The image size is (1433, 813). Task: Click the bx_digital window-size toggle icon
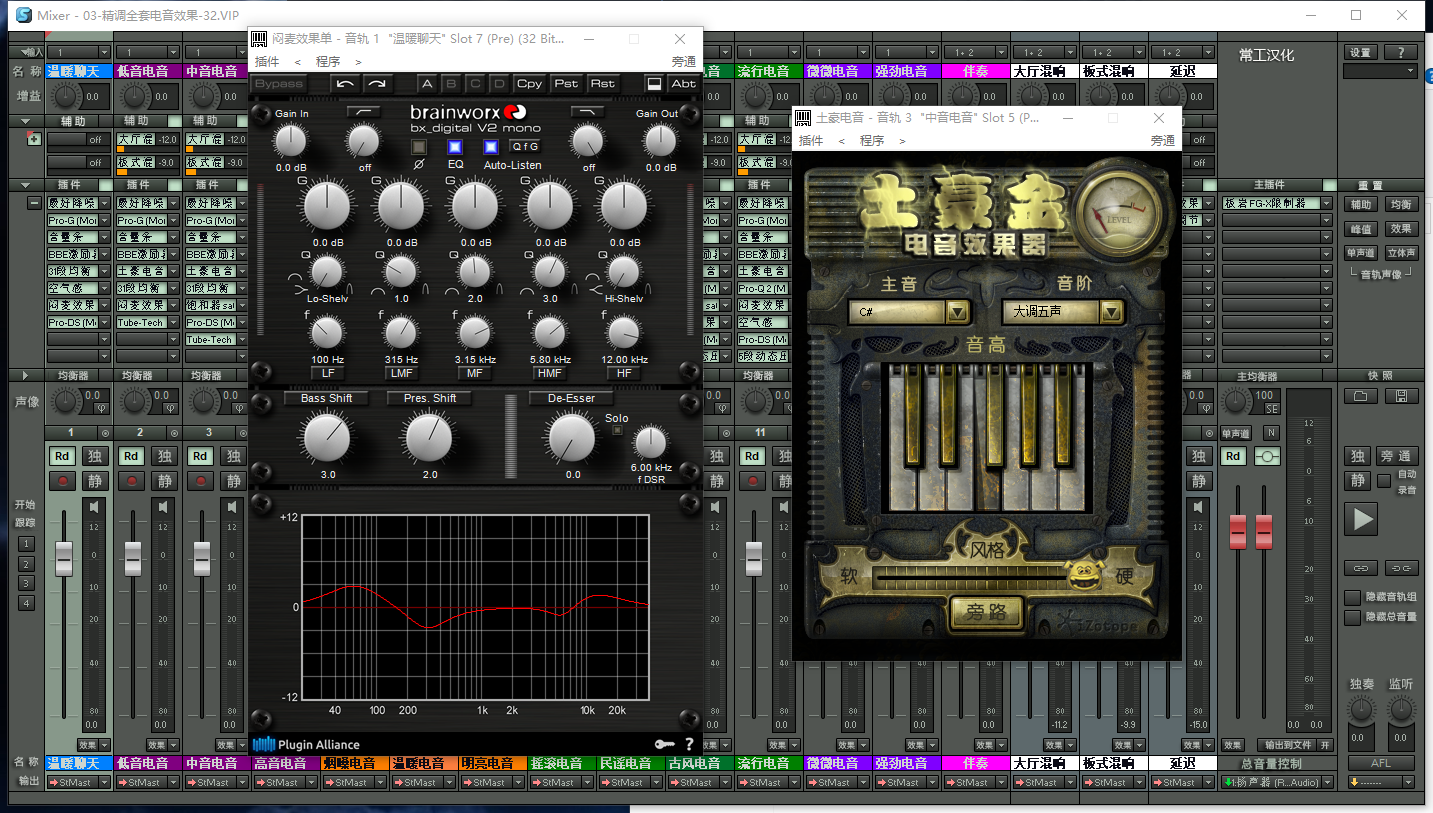click(x=654, y=84)
